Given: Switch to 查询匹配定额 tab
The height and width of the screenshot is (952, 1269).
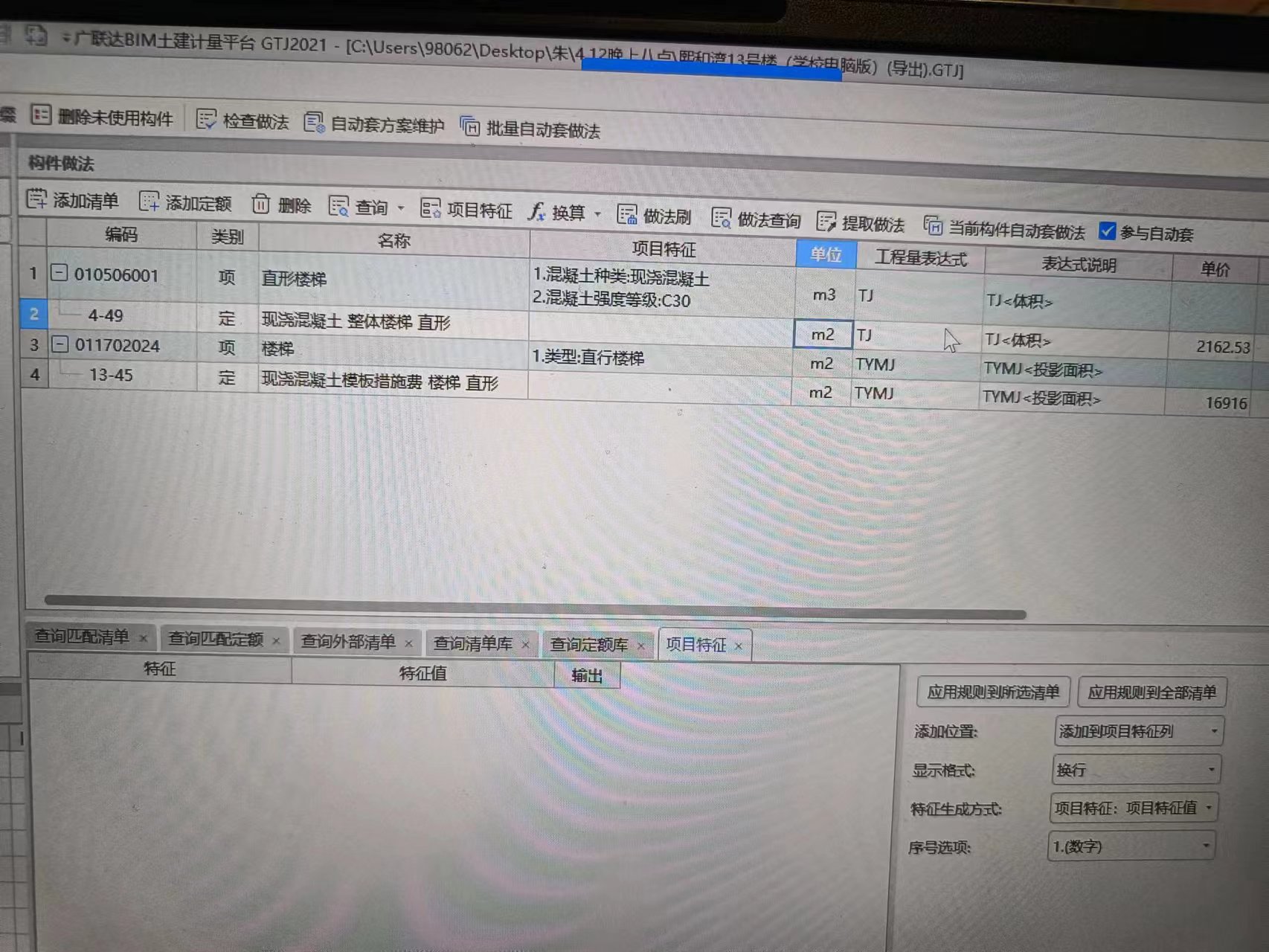Looking at the screenshot, I should click(216, 639).
